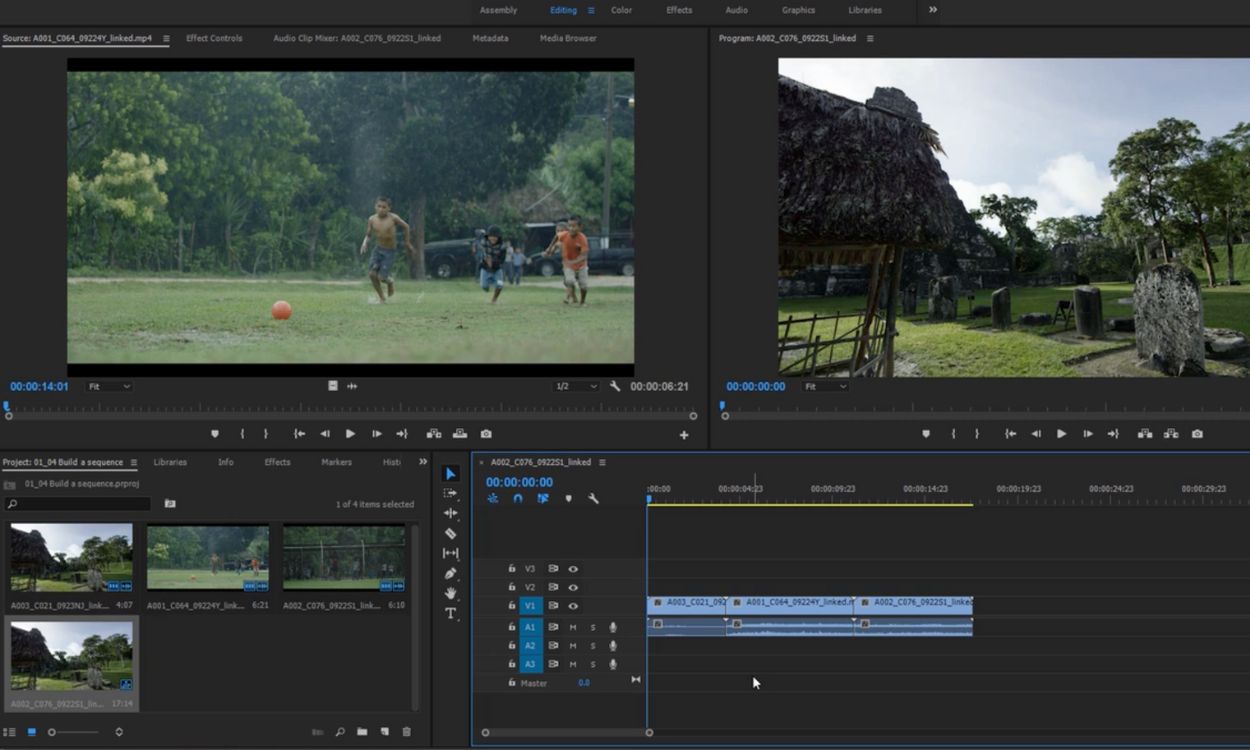
Task: Open the timeline settings wrench icon
Action: [594, 498]
